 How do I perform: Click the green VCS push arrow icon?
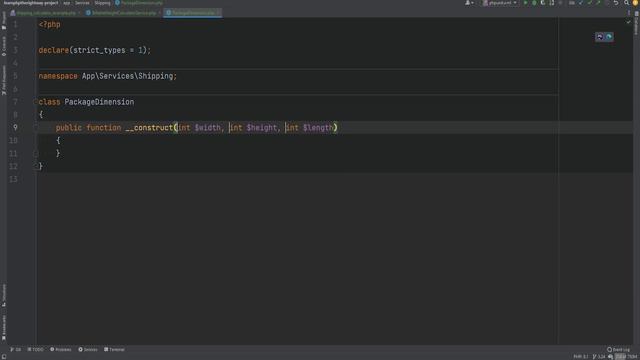pyautogui.click(x=598, y=3)
